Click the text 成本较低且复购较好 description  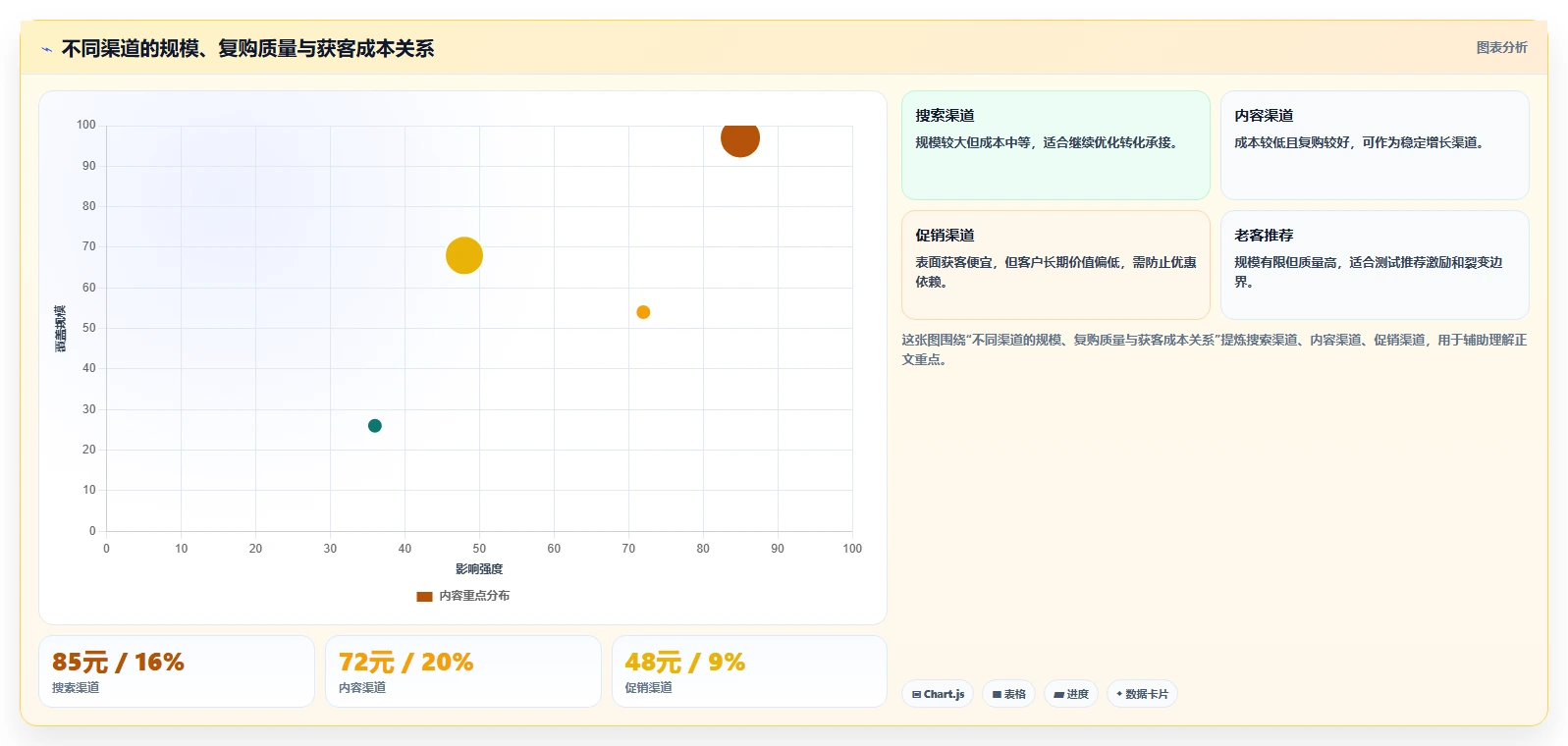coord(1360,142)
